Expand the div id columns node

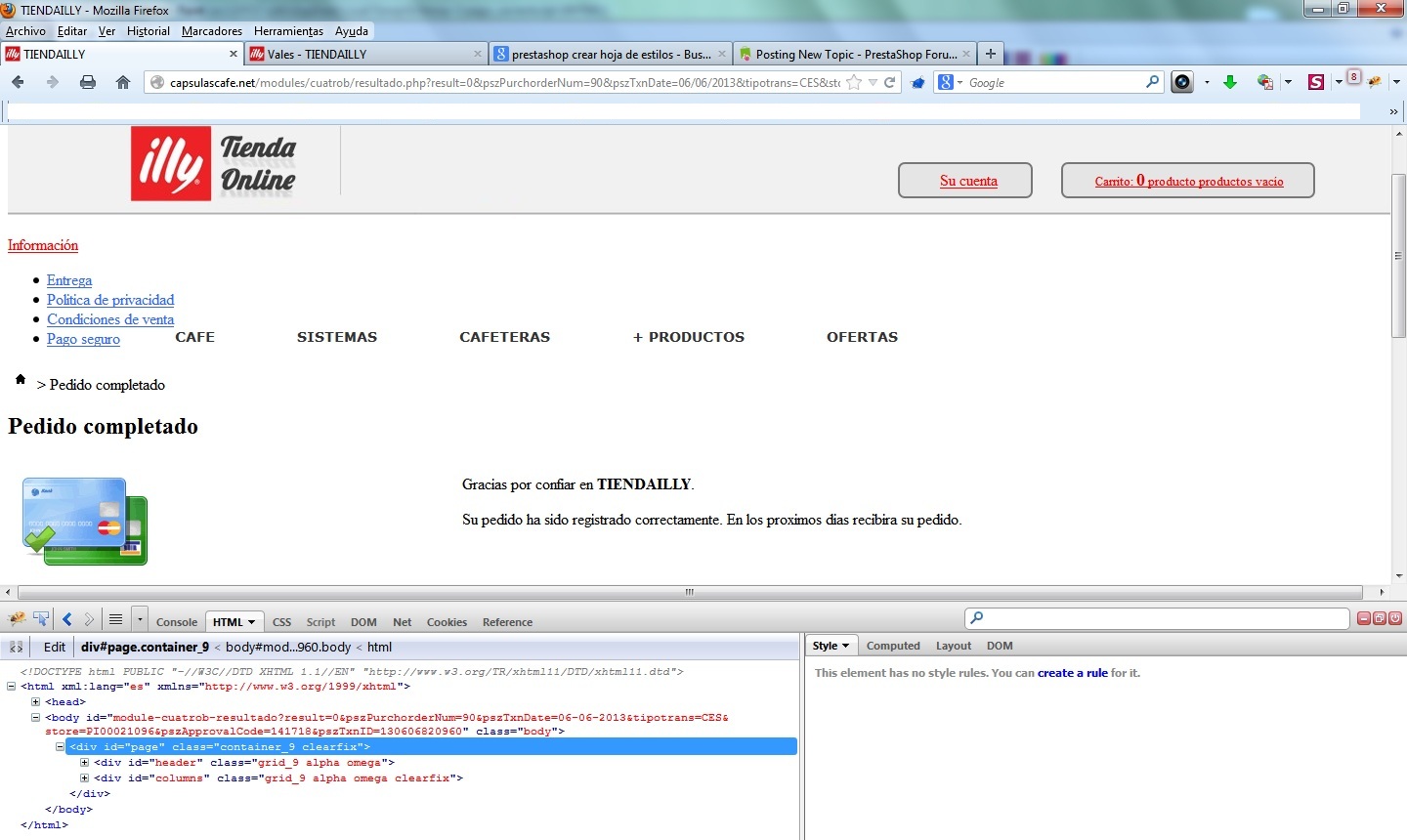click(x=84, y=778)
